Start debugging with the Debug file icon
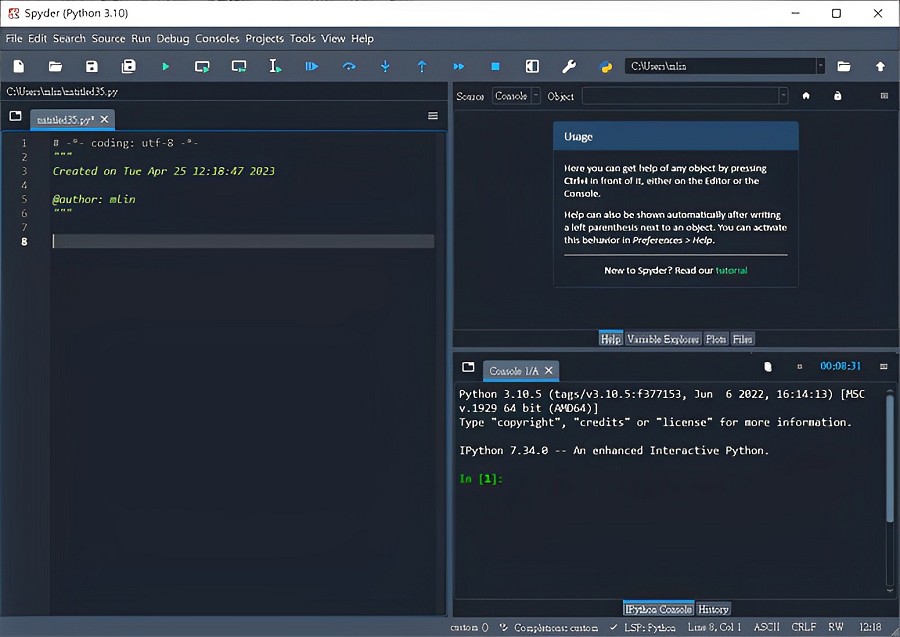This screenshot has height=637, width=900. pos(312,66)
